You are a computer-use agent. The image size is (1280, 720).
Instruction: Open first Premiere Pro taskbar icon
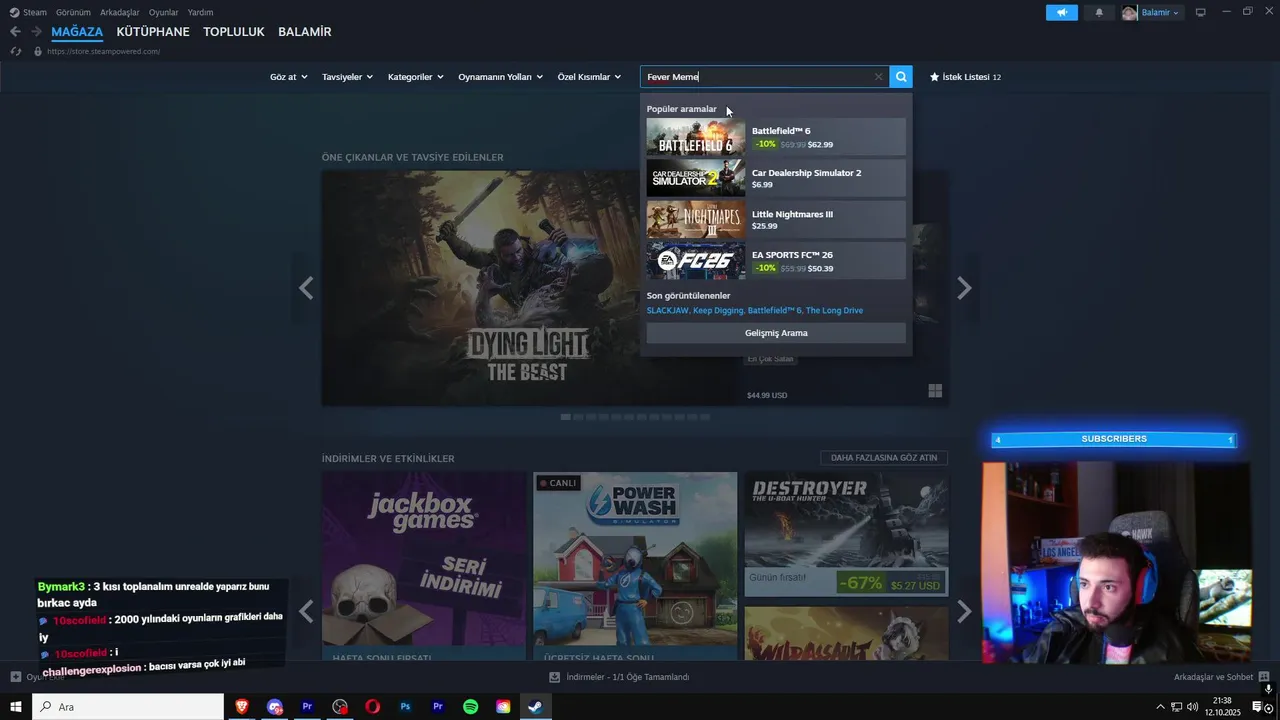(307, 707)
